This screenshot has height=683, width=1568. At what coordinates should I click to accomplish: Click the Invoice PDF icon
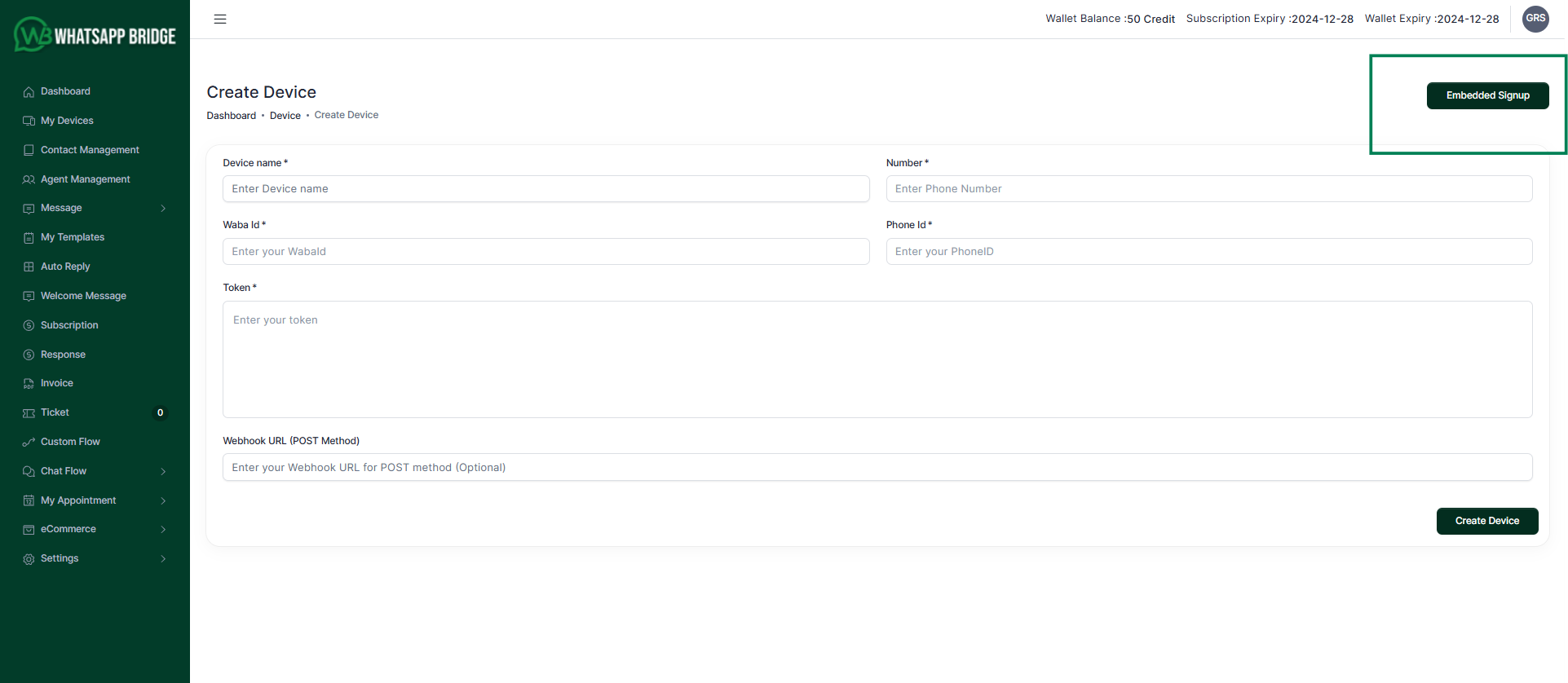29,383
